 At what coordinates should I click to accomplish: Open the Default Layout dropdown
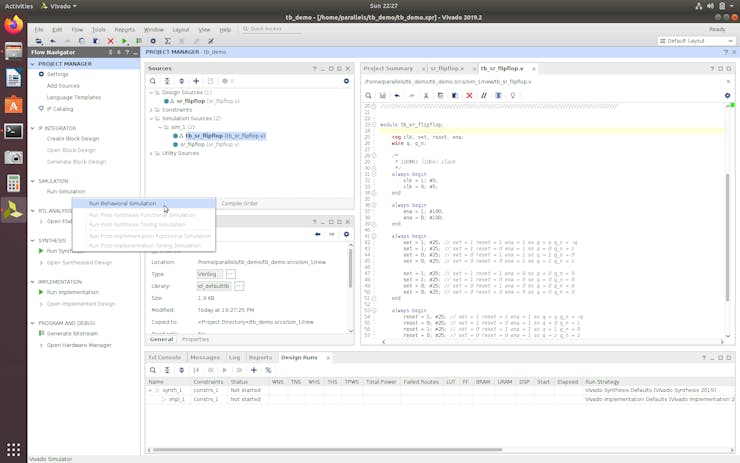[696, 41]
